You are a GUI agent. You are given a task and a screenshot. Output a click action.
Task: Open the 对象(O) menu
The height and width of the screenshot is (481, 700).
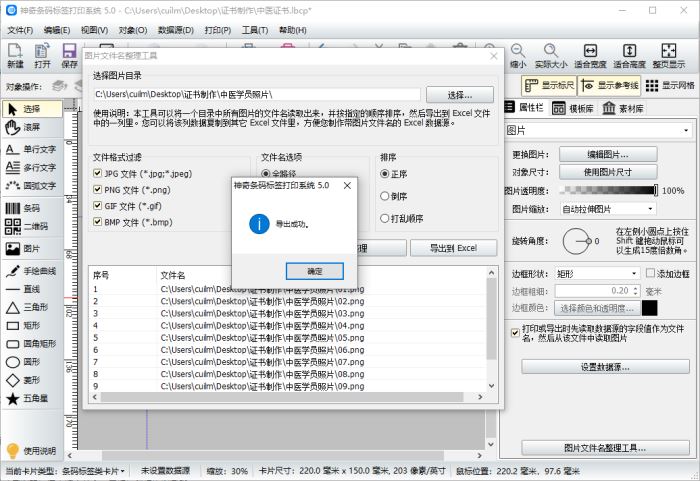133,30
